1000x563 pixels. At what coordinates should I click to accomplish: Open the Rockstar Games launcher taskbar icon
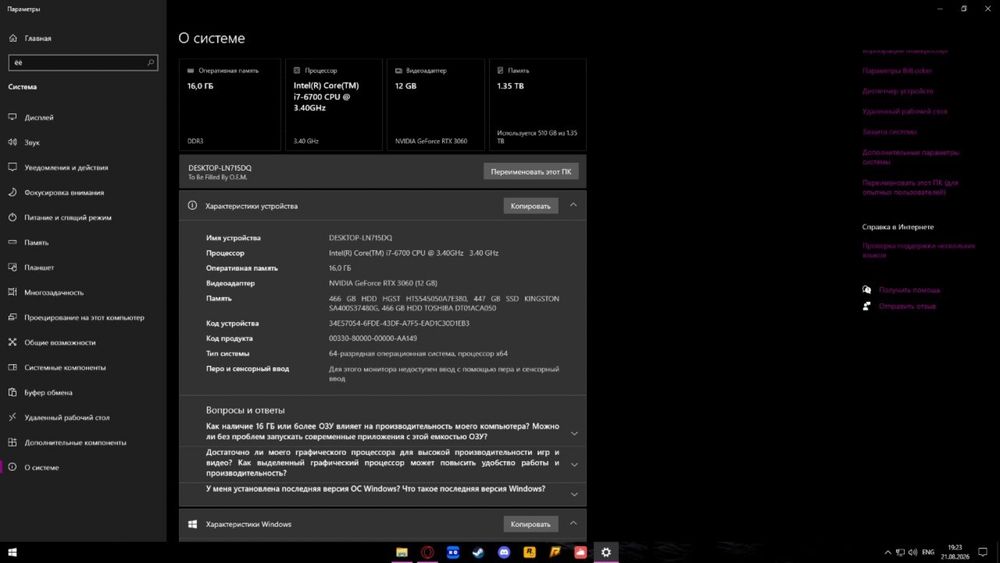click(529, 552)
